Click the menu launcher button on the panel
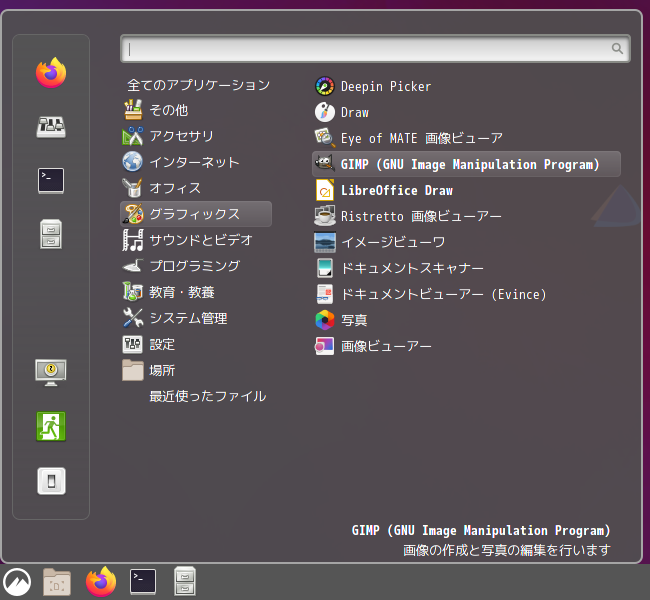650x600 pixels. tap(17, 582)
